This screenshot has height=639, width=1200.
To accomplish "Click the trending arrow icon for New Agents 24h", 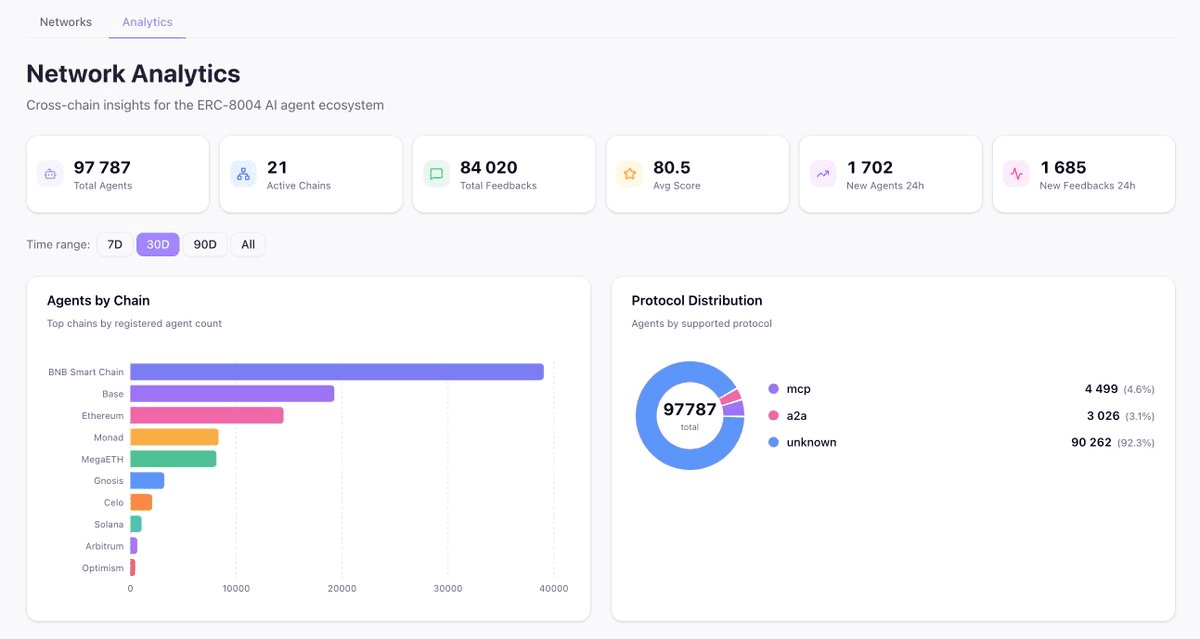I will 823,174.
